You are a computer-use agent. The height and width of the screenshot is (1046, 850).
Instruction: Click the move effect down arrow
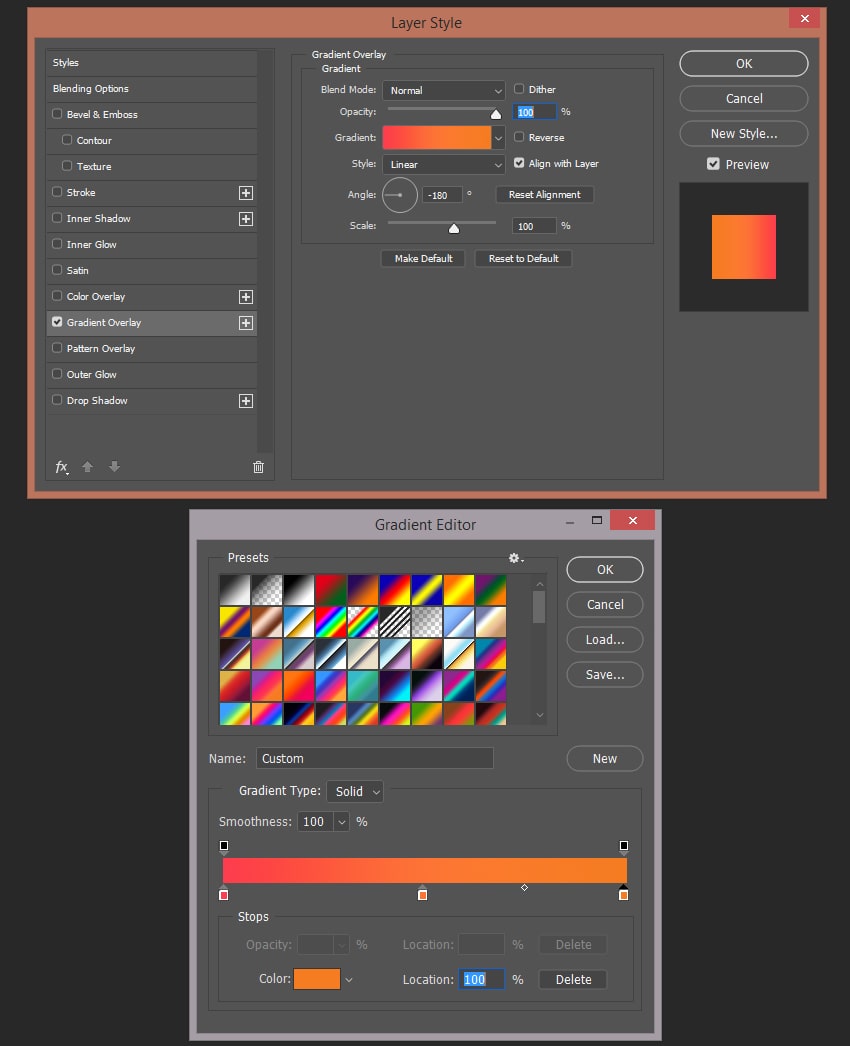(x=114, y=467)
